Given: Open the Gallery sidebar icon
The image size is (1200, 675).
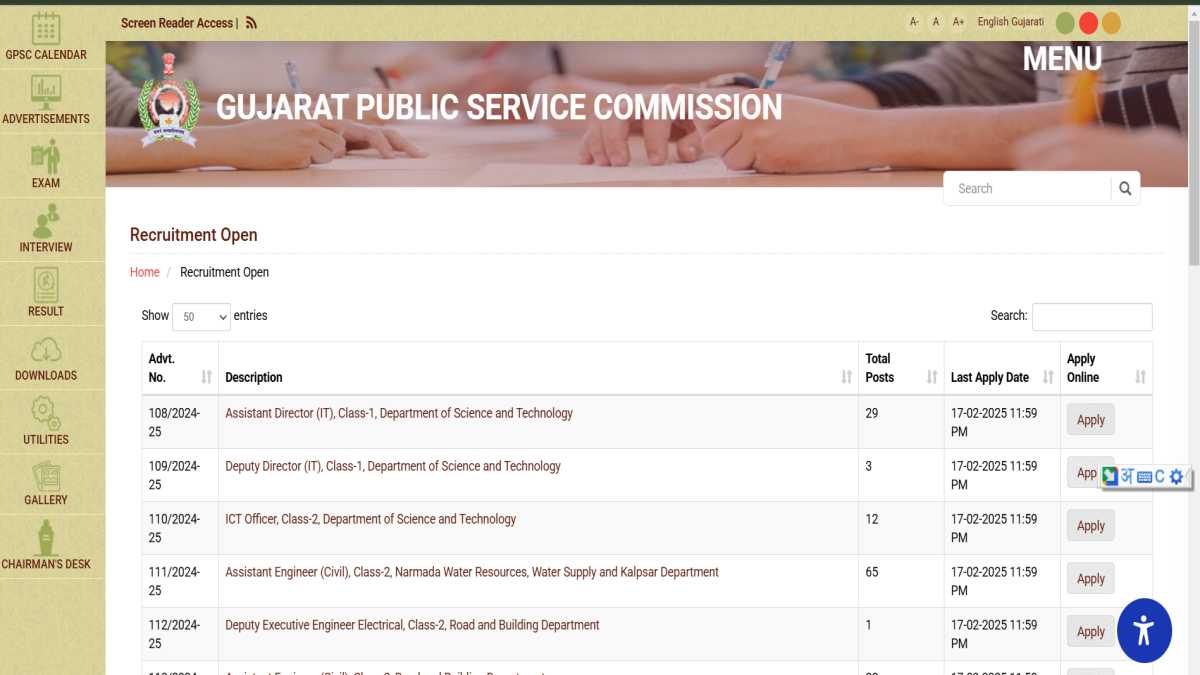Looking at the screenshot, I should pyautogui.click(x=46, y=475).
